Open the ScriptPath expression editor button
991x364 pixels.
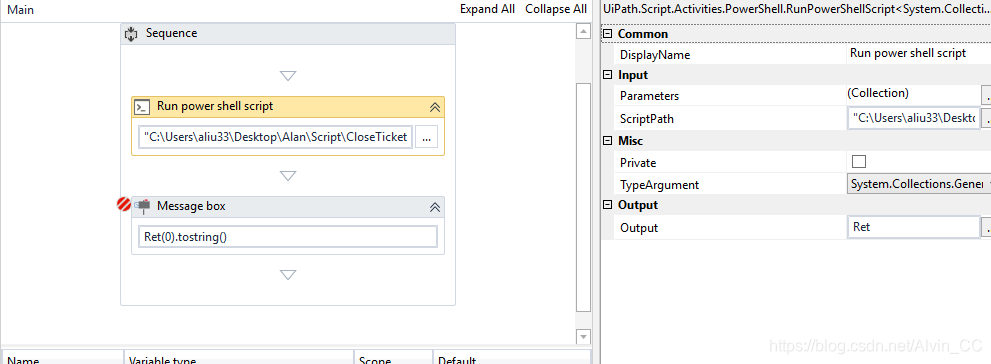click(x=986, y=118)
